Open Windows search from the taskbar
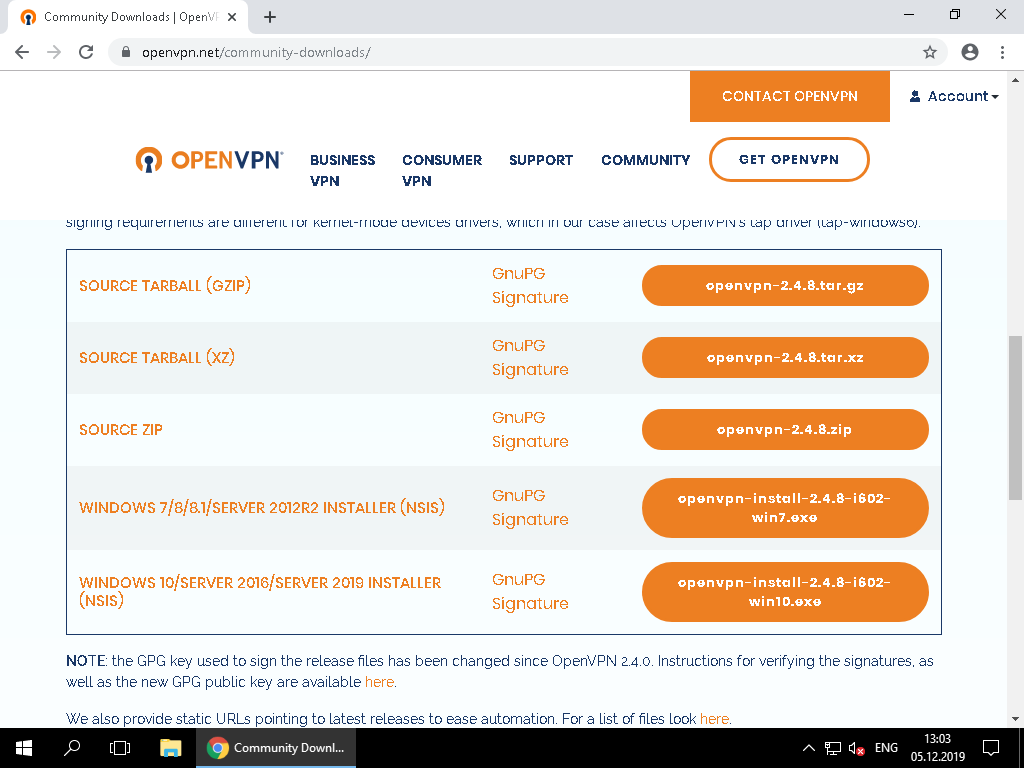This screenshot has height=768, width=1024. [72, 748]
